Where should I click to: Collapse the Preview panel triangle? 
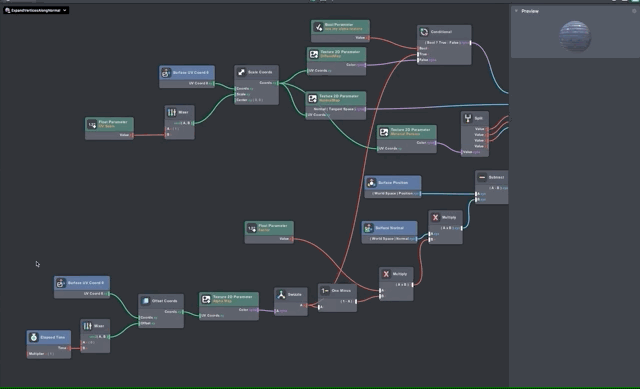pyautogui.click(x=516, y=11)
